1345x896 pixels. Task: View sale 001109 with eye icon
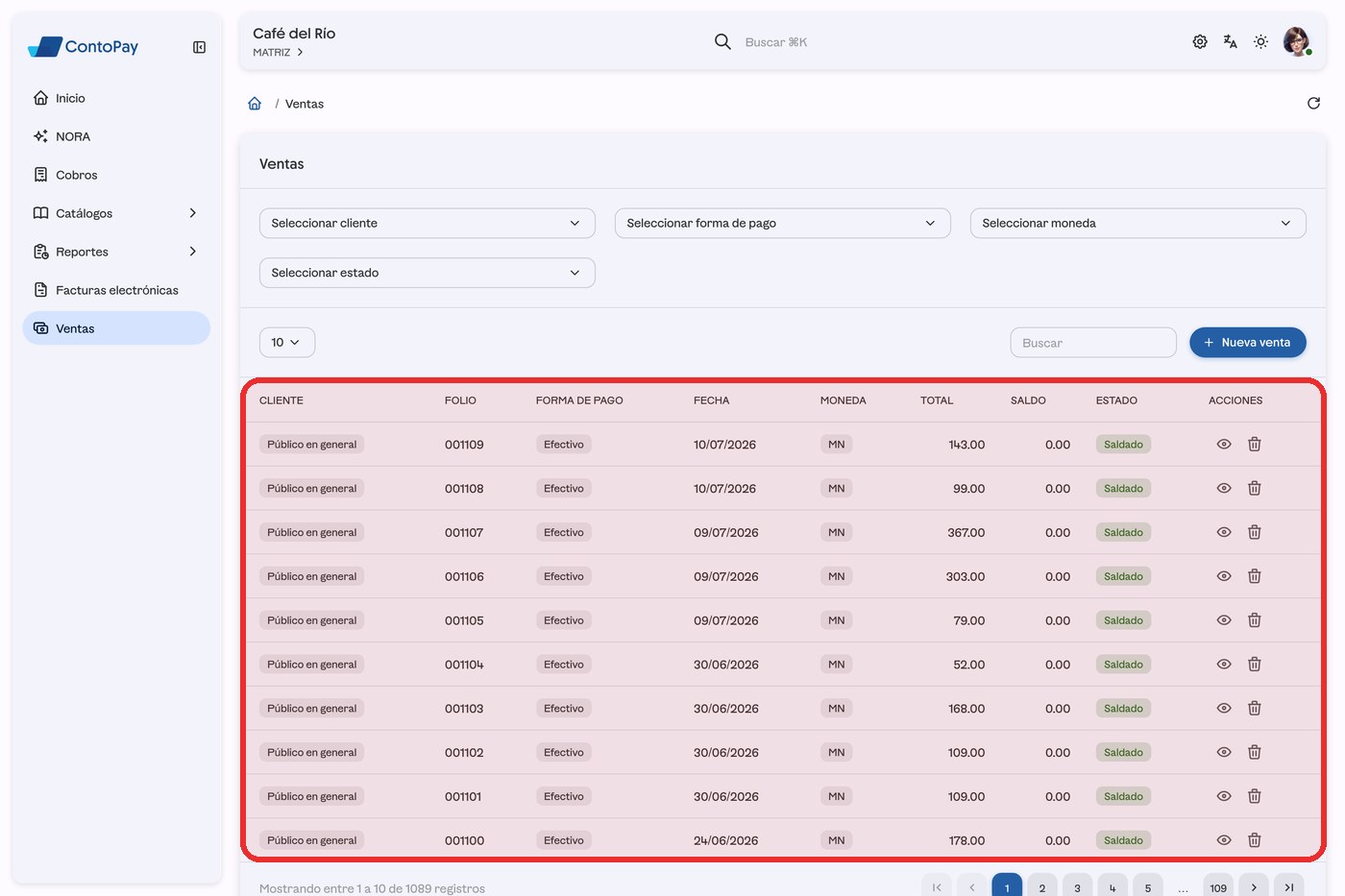coord(1224,444)
